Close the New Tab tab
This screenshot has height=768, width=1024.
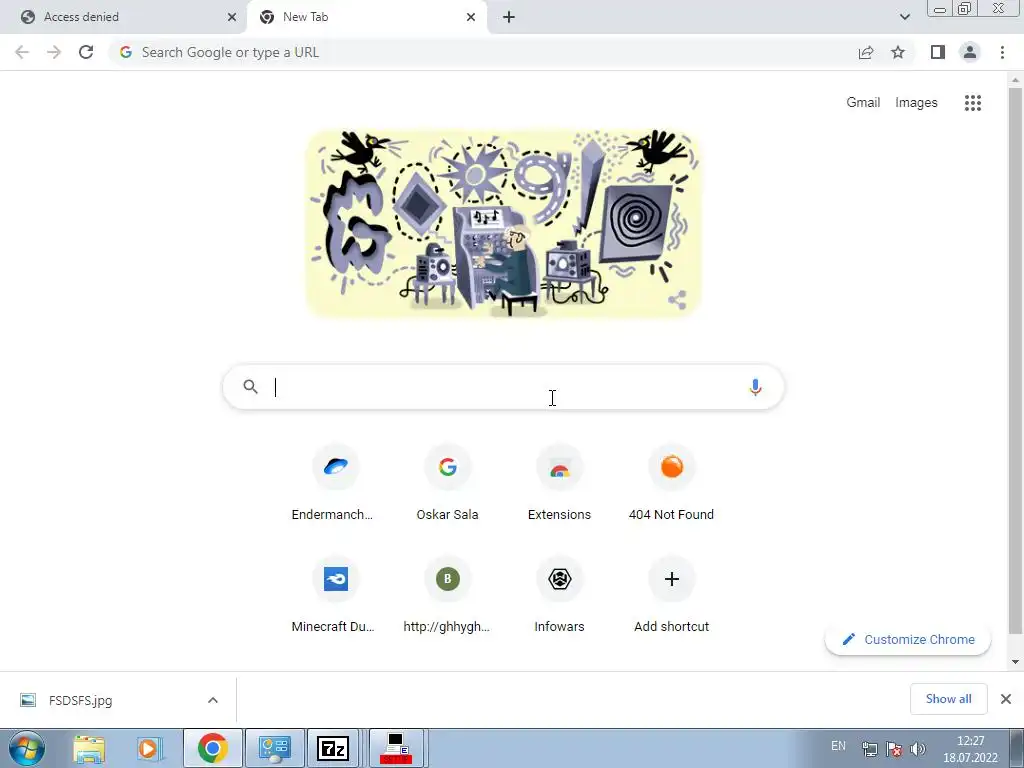pyautogui.click(x=471, y=17)
